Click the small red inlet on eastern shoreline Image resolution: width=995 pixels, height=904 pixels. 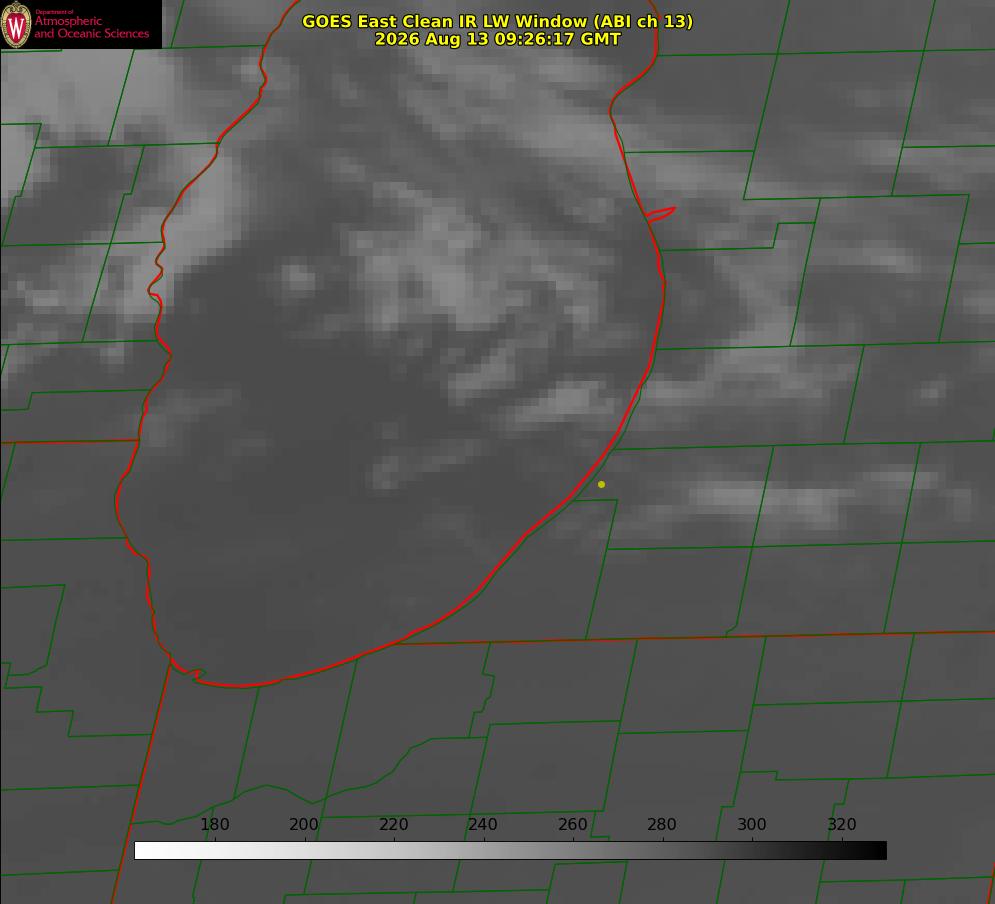point(660,214)
